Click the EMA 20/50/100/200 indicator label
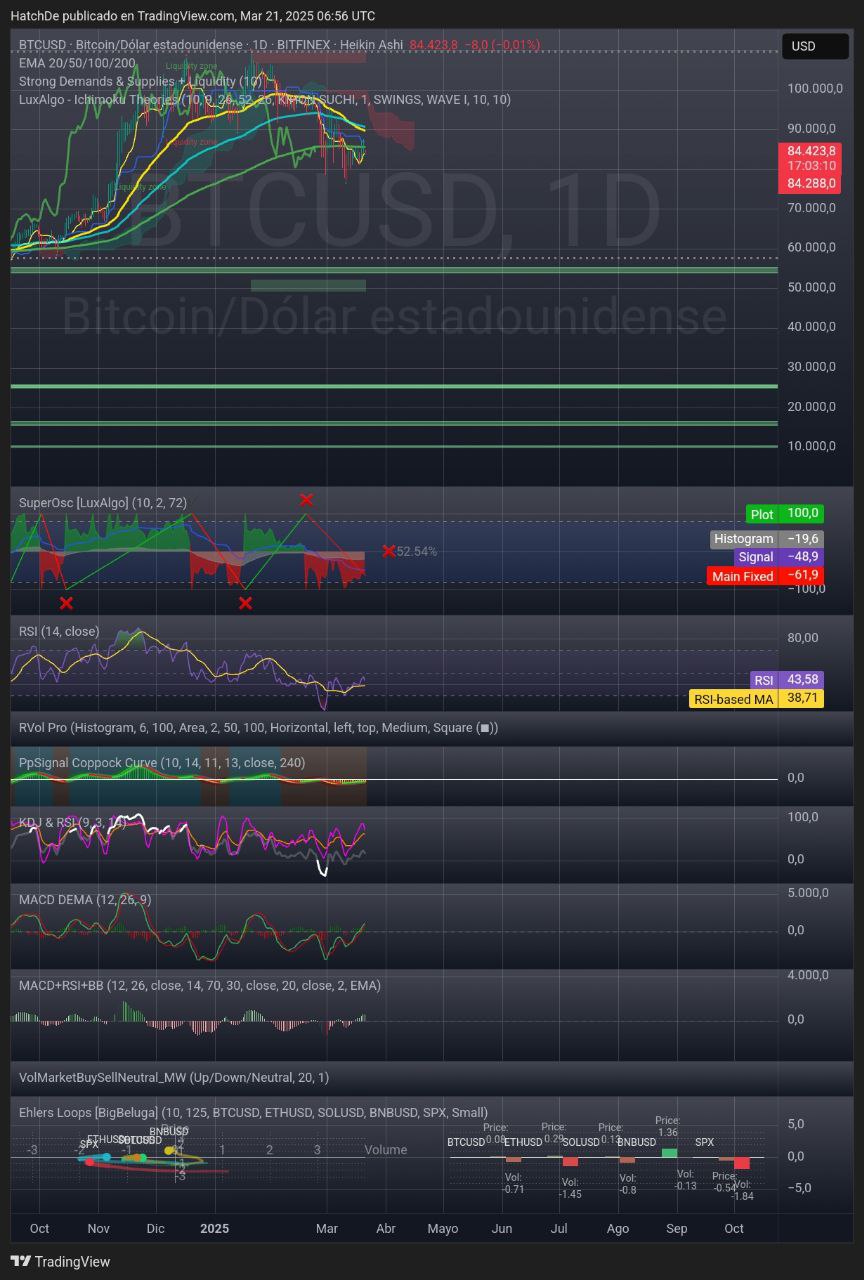The image size is (864, 1280). click(77, 63)
